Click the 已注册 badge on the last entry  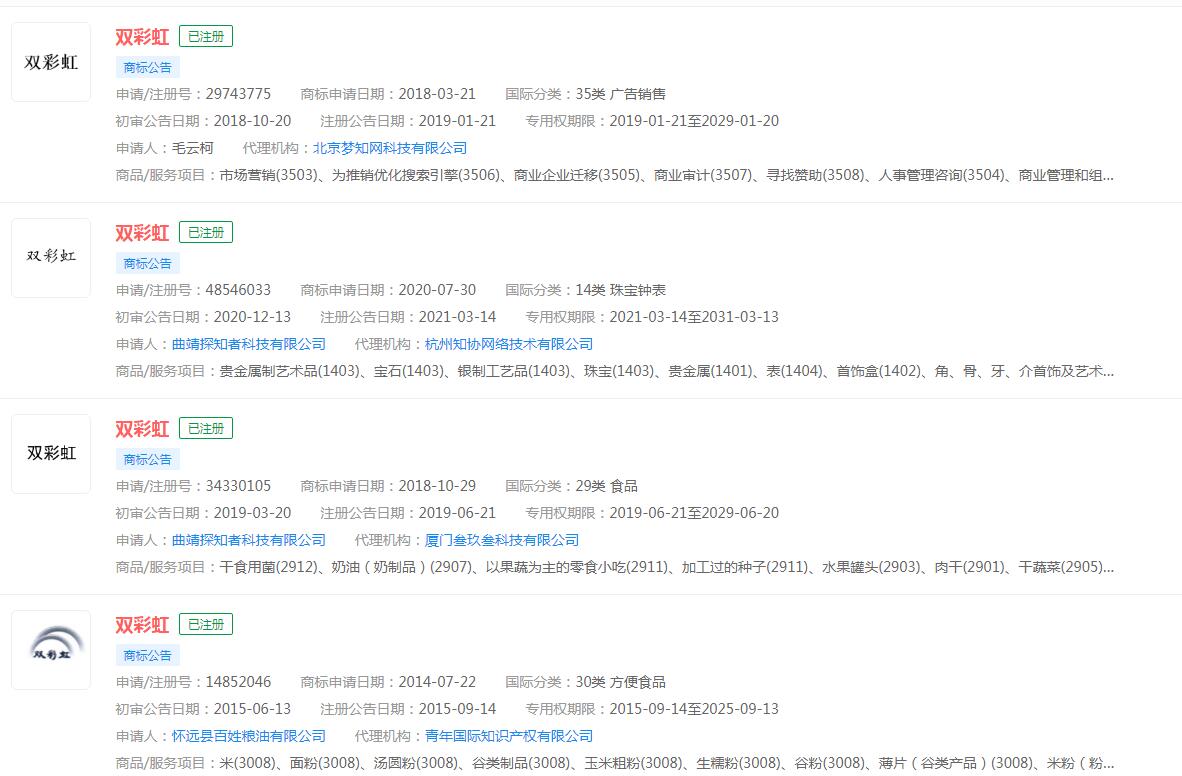click(x=206, y=624)
